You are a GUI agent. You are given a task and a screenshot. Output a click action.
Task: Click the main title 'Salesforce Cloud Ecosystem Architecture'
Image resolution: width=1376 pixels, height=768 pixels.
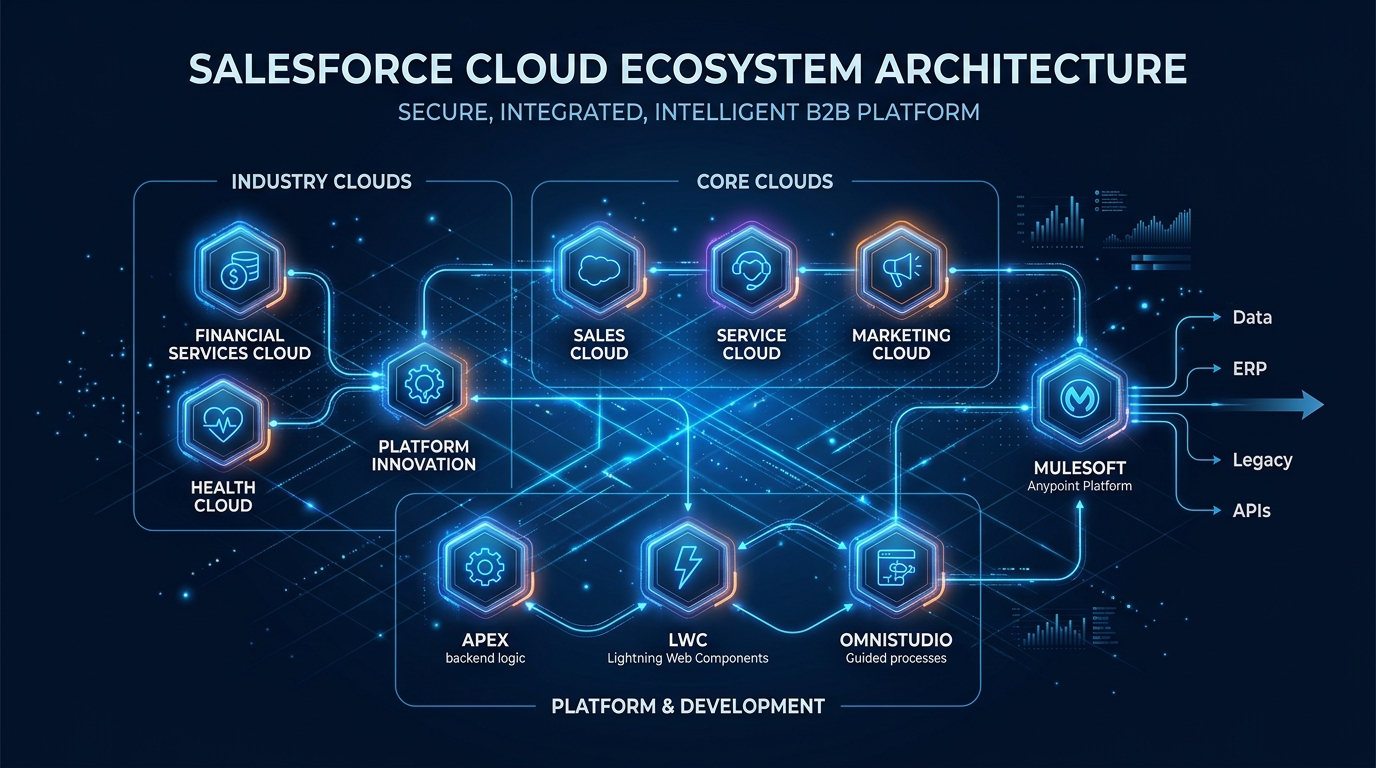[688, 68]
